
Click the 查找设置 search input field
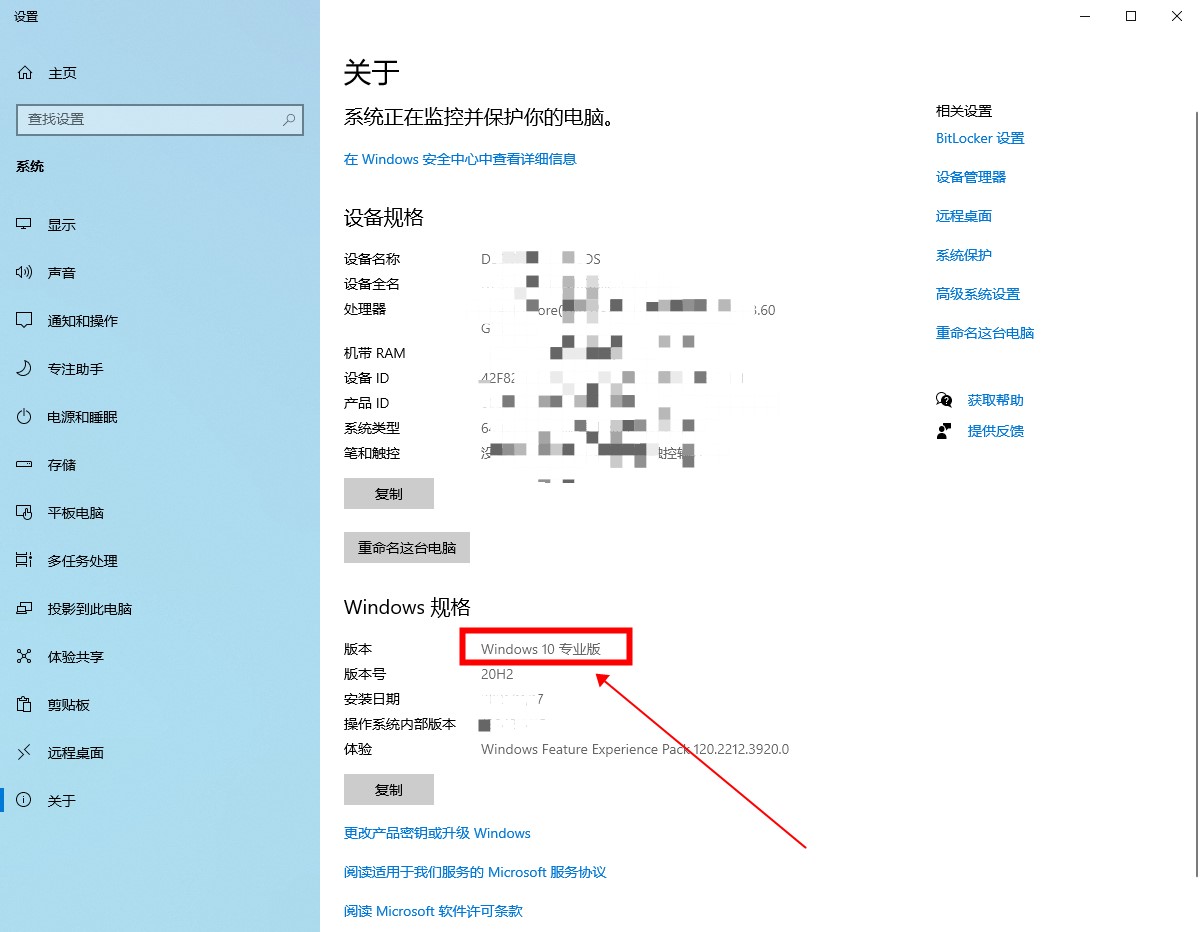[150, 119]
